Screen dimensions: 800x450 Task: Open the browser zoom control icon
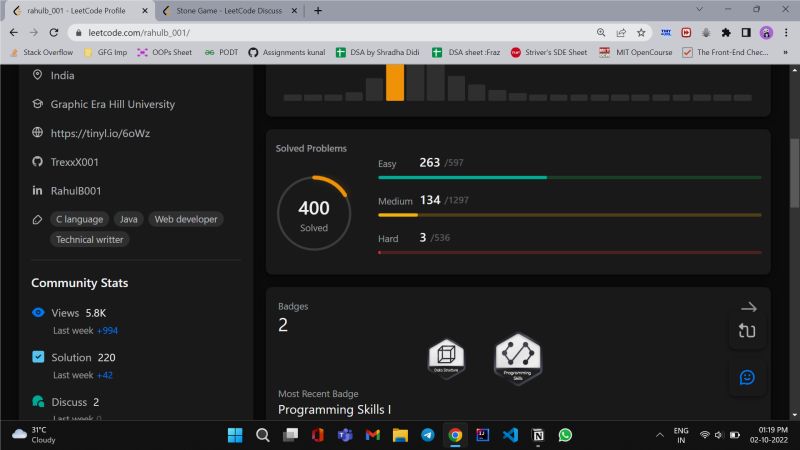click(601, 33)
